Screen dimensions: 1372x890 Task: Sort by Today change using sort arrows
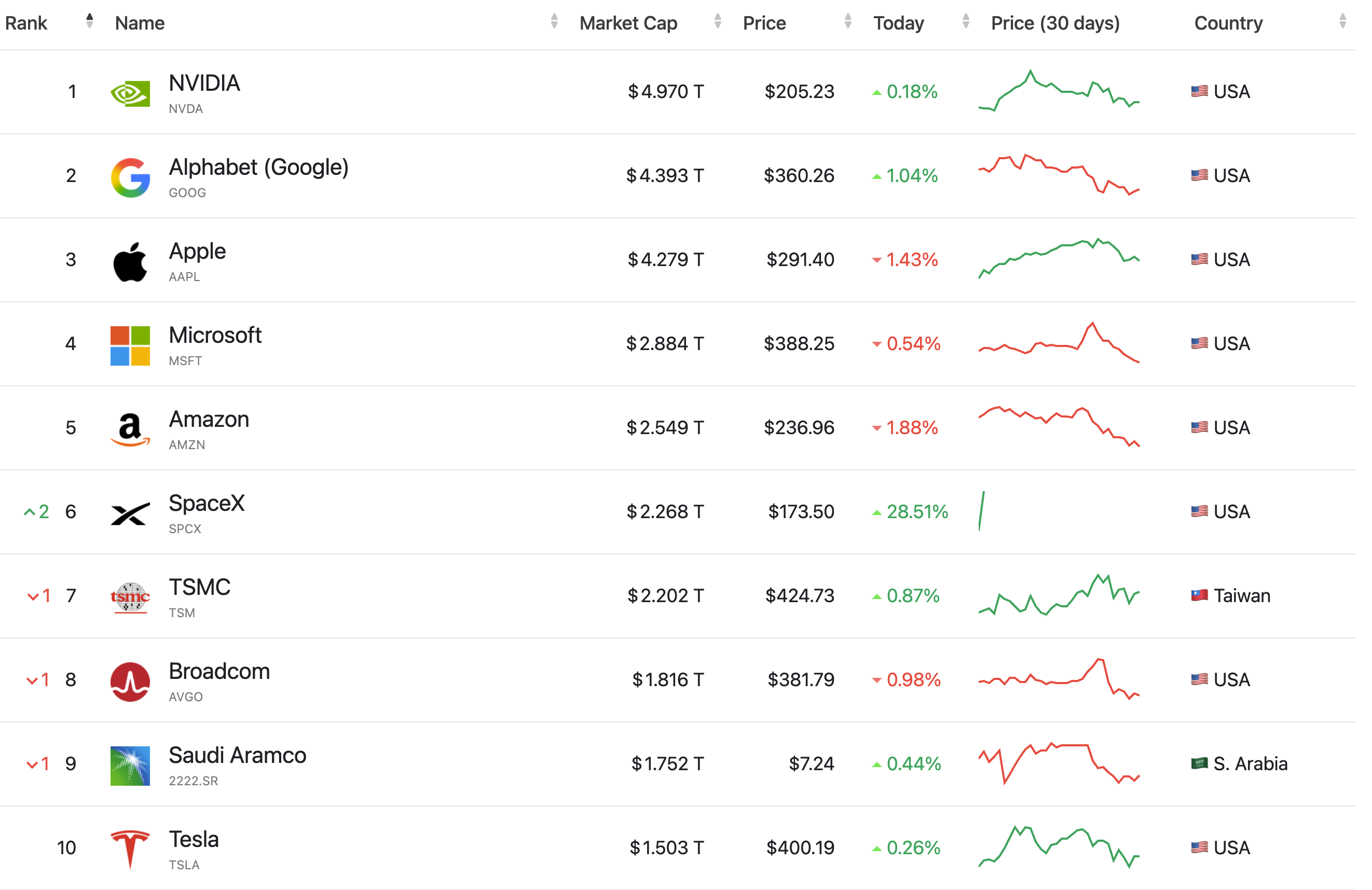pyautogui.click(x=966, y=21)
